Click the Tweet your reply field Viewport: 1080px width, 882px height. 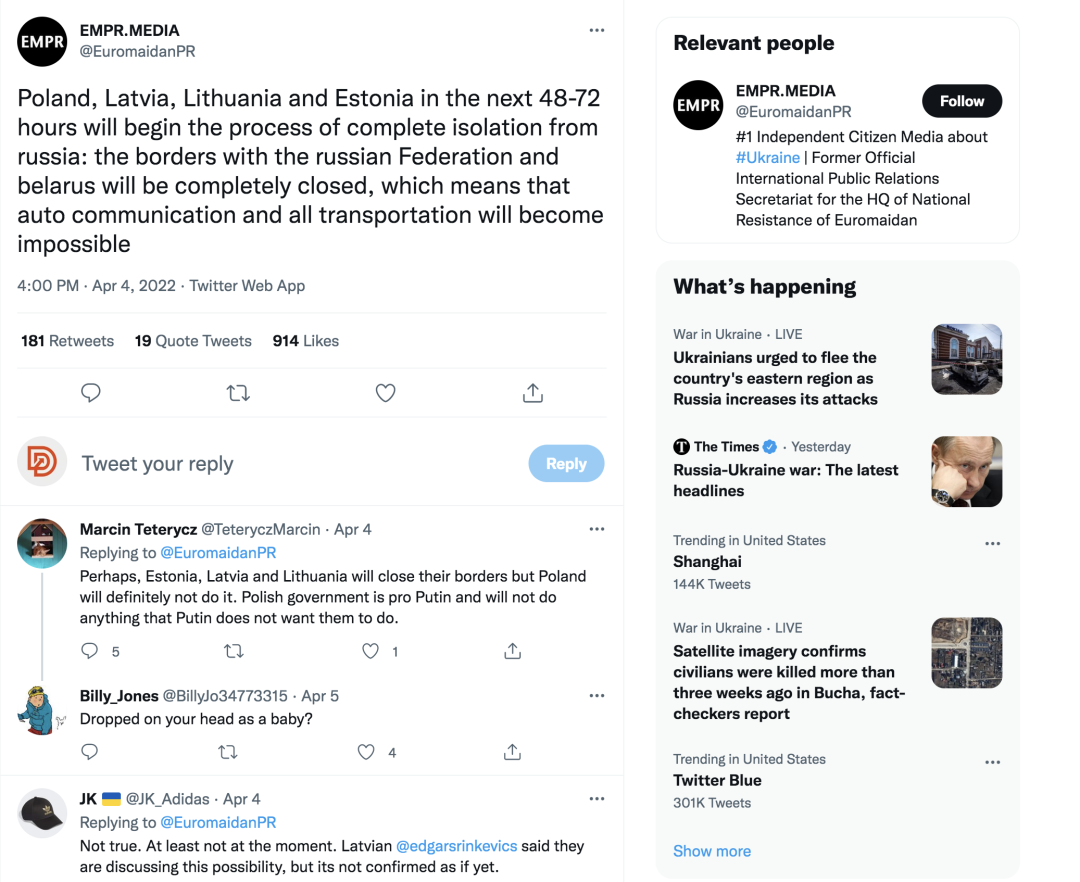(300, 464)
